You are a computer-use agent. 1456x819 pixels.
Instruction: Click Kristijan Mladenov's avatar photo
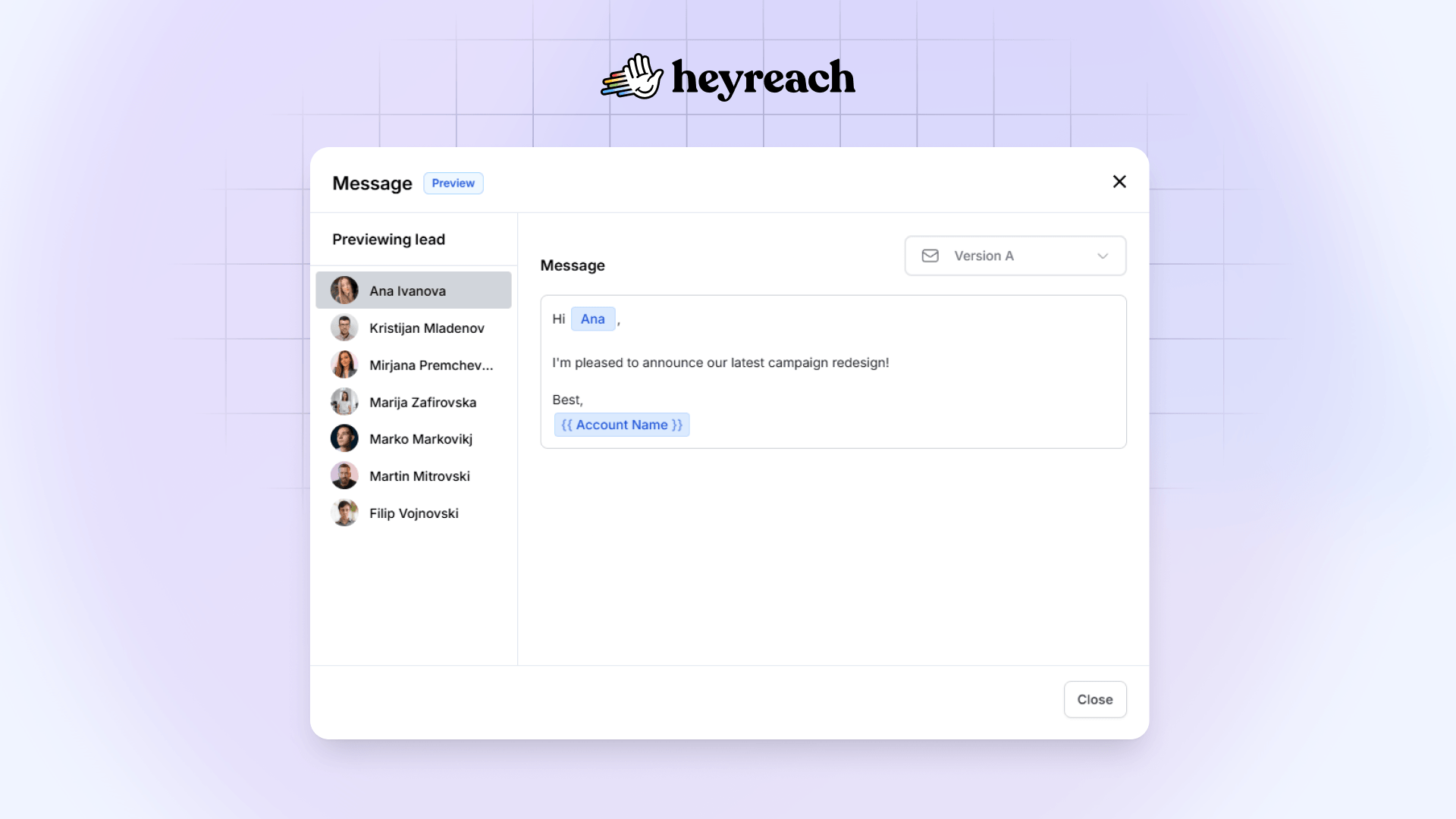tap(344, 328)
